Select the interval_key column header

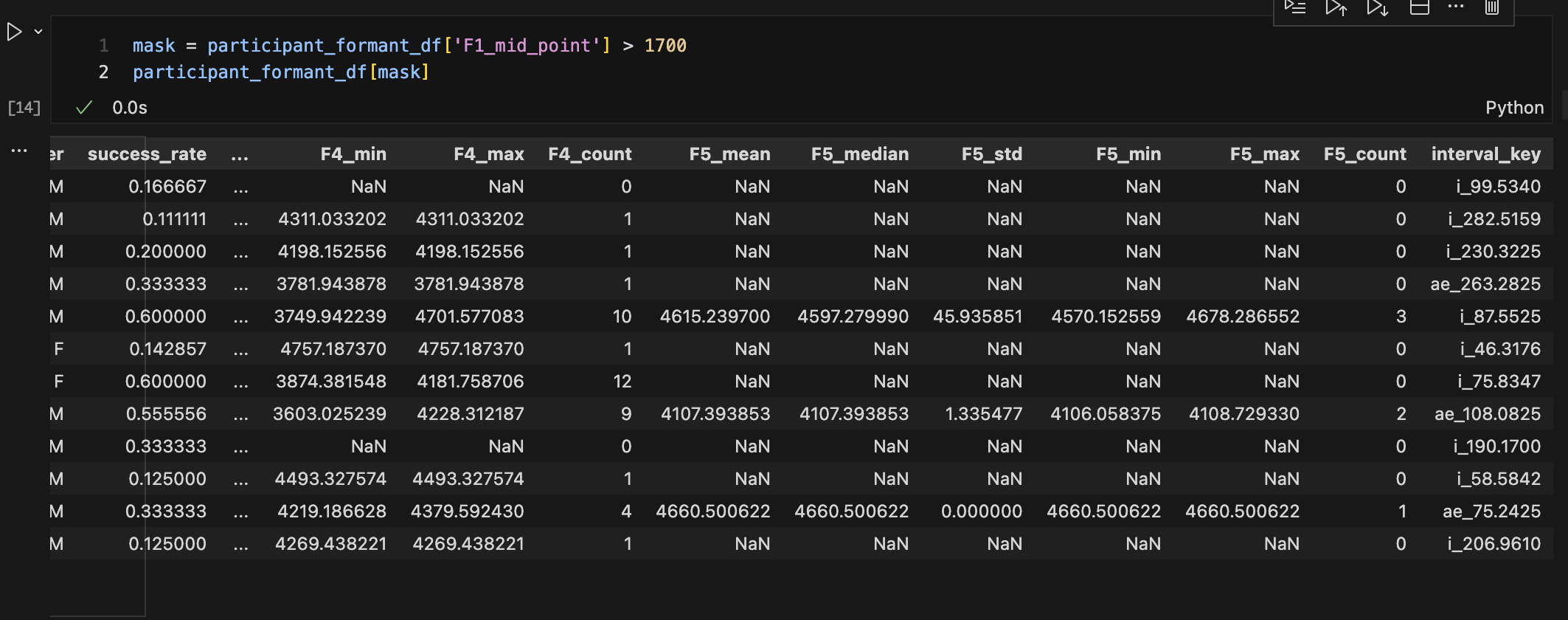[1485, 154]
